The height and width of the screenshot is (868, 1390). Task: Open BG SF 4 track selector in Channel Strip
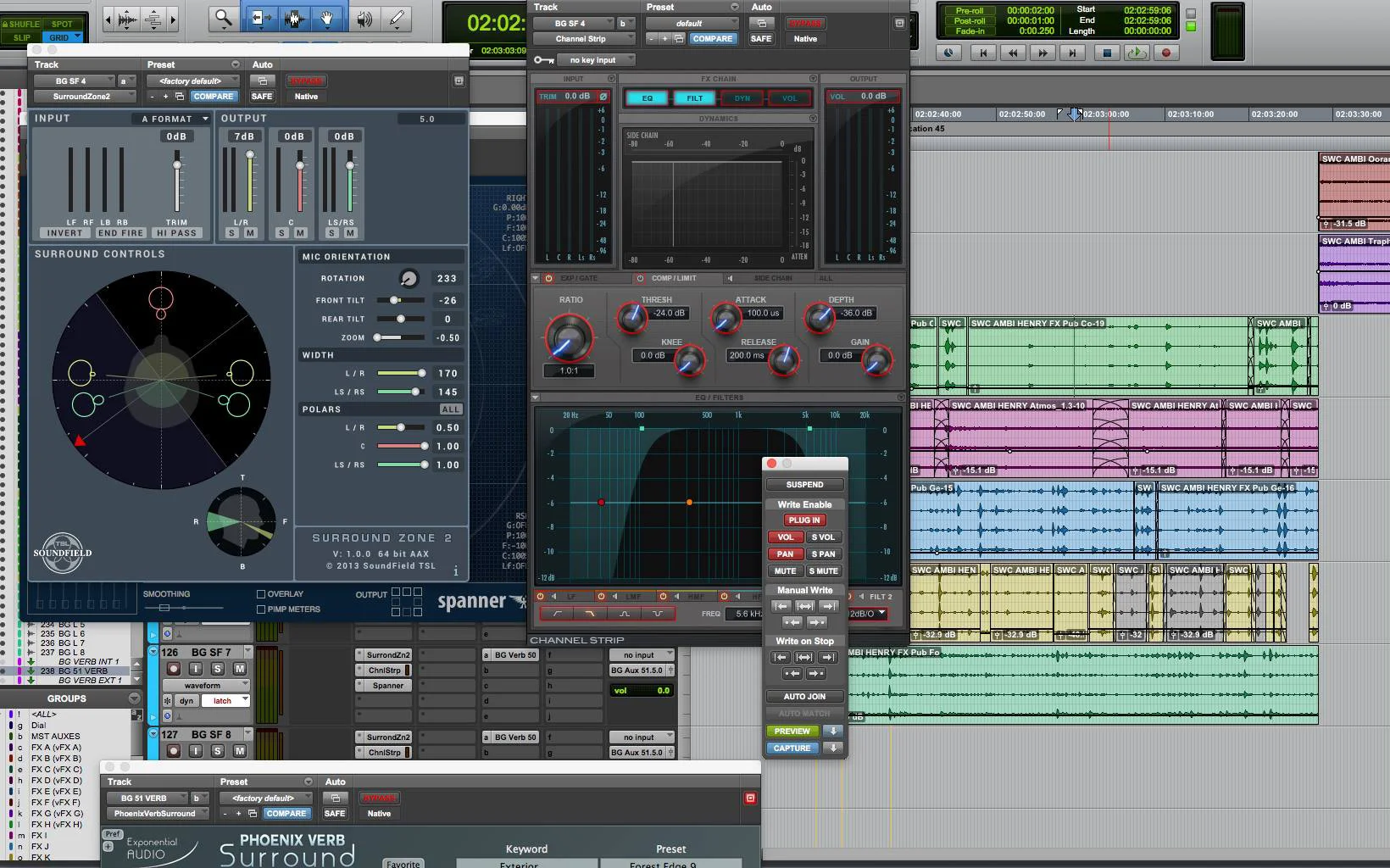coord(574,24)
